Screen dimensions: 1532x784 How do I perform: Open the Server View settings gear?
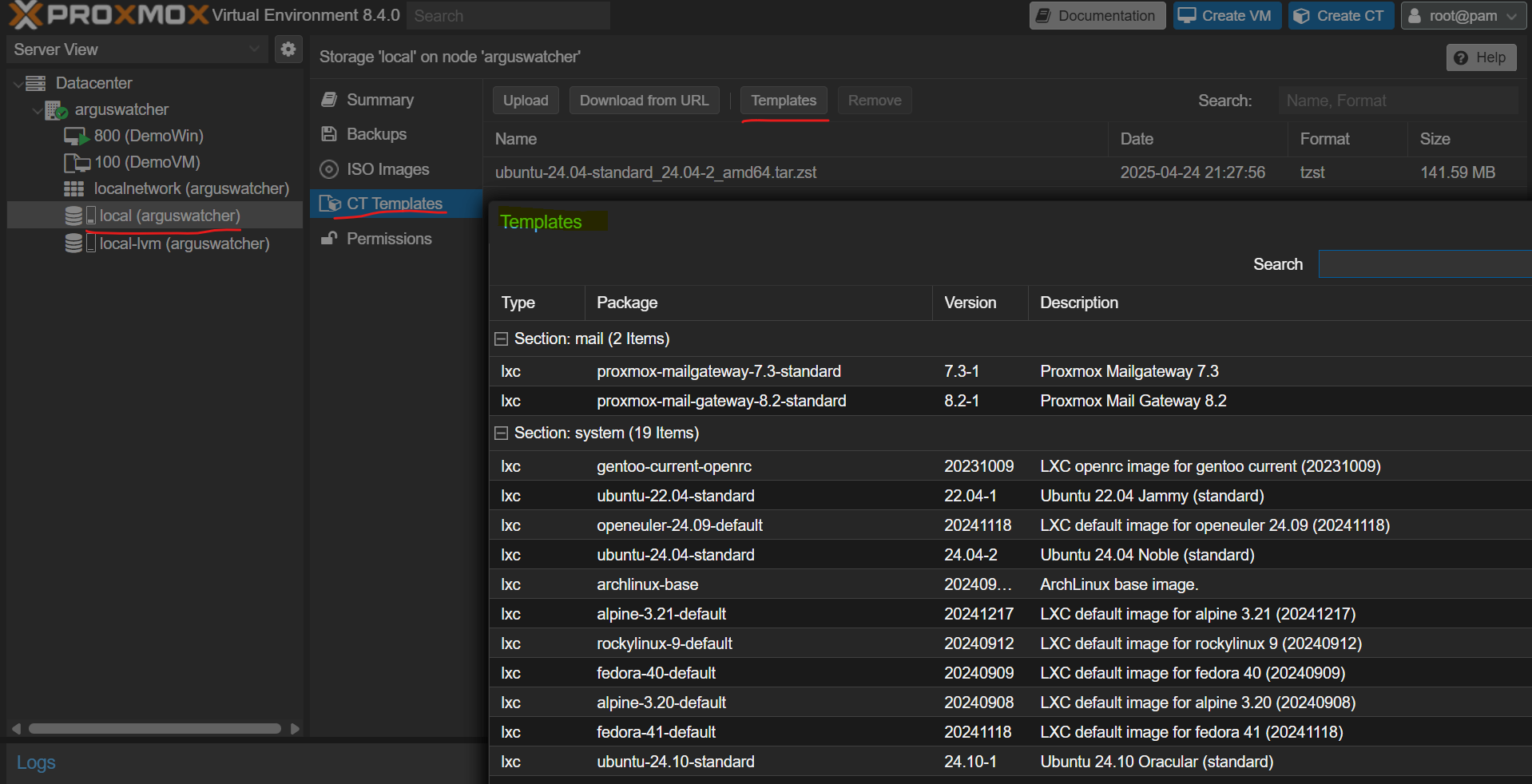click(288, 49)
